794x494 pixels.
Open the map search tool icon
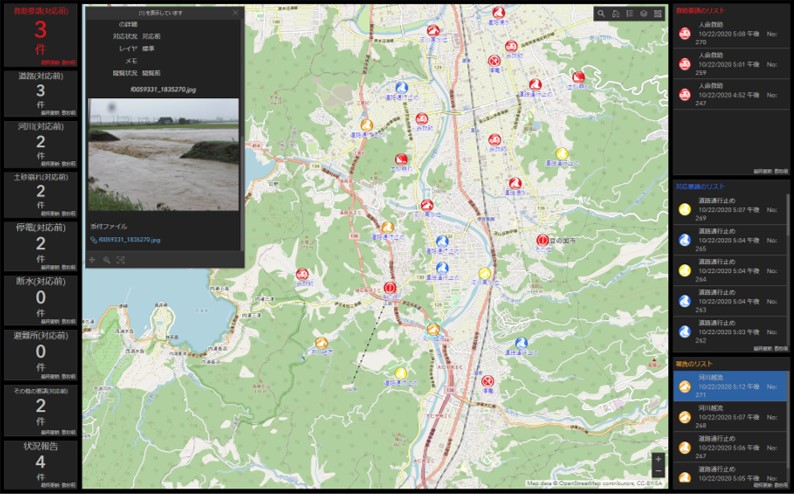pos(600,14)
